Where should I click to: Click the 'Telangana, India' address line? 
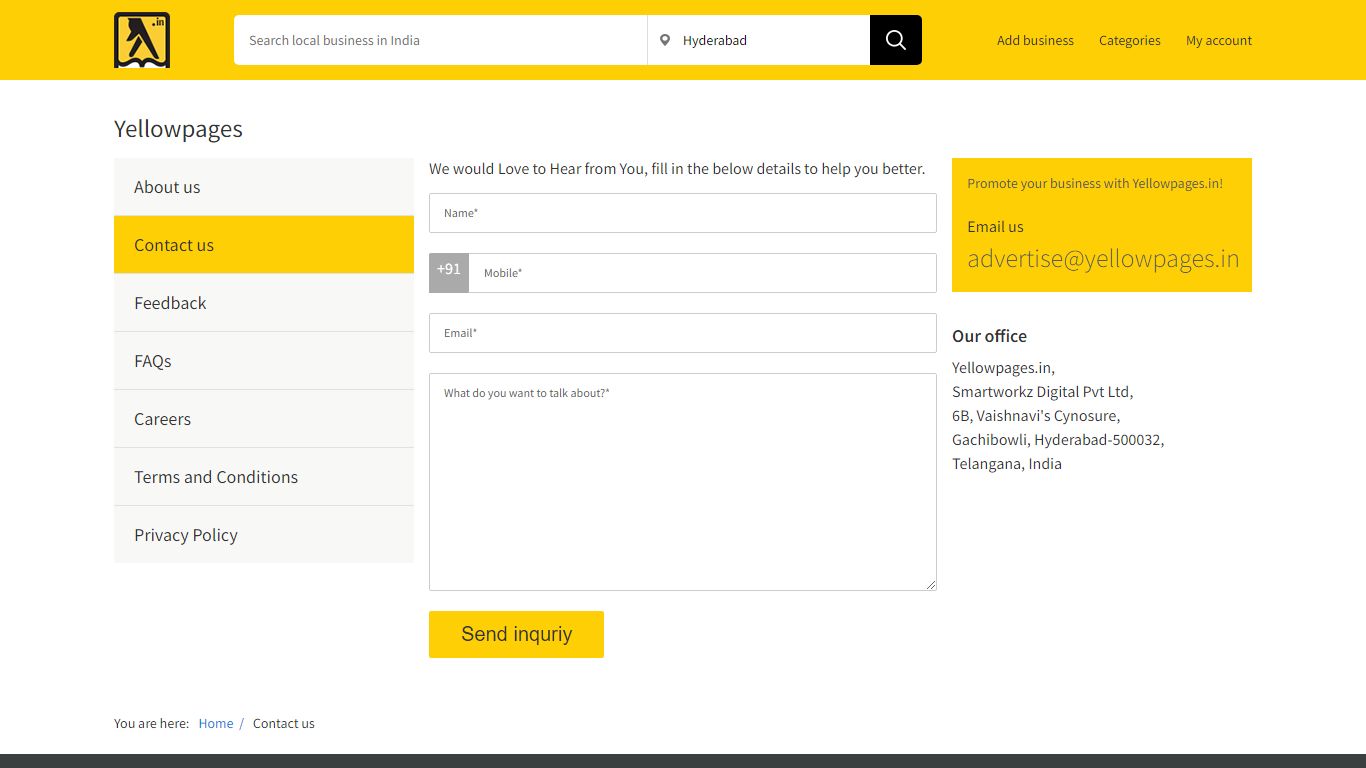[x=1007, y=464]
